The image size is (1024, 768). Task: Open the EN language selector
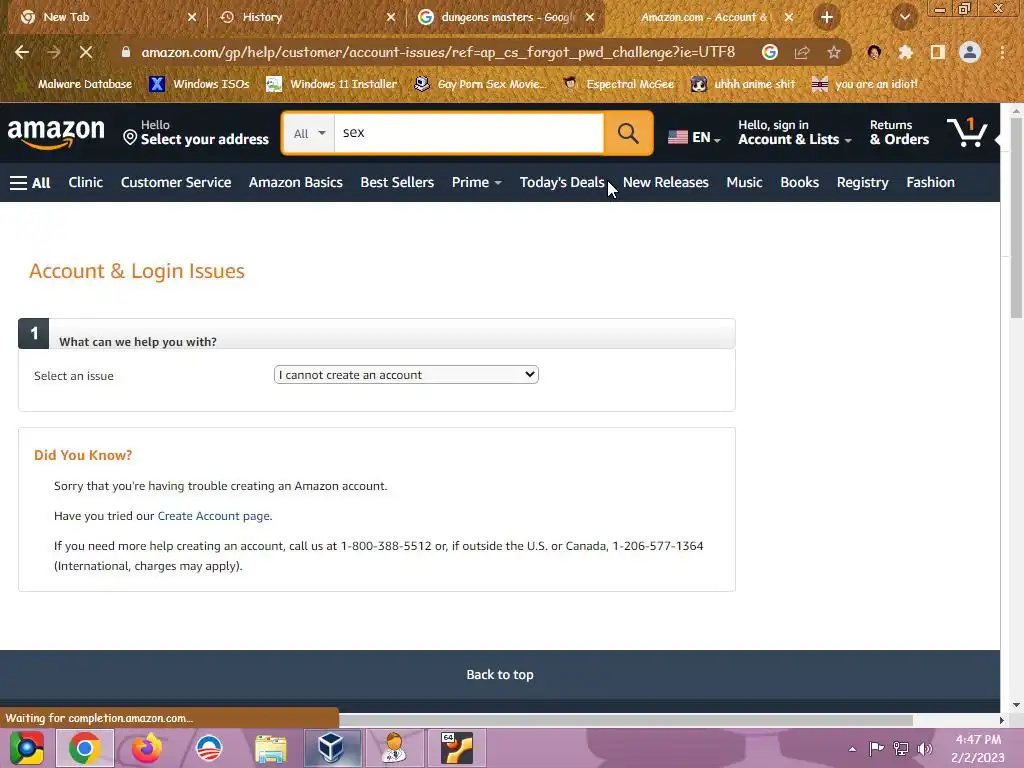point(694,137)
